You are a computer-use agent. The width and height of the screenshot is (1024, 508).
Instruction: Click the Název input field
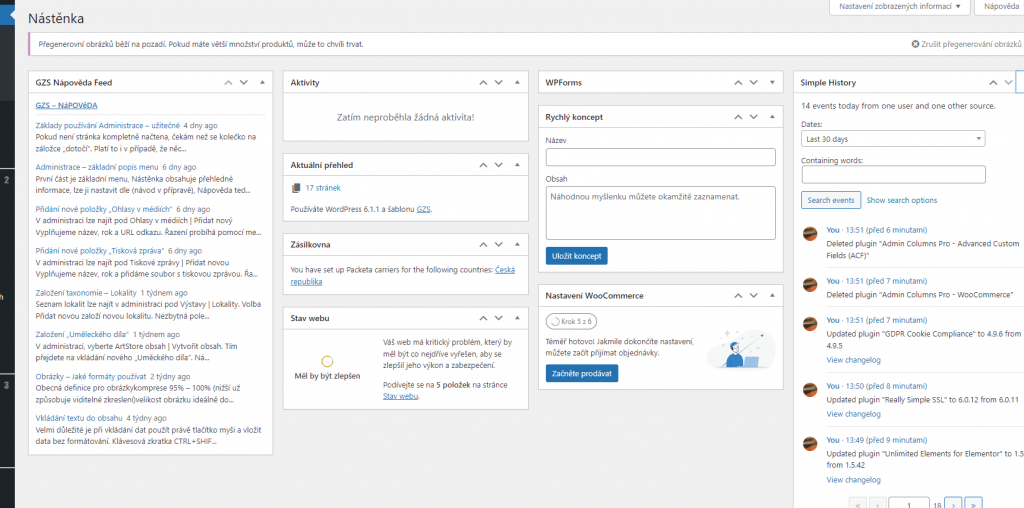(660, 157)
